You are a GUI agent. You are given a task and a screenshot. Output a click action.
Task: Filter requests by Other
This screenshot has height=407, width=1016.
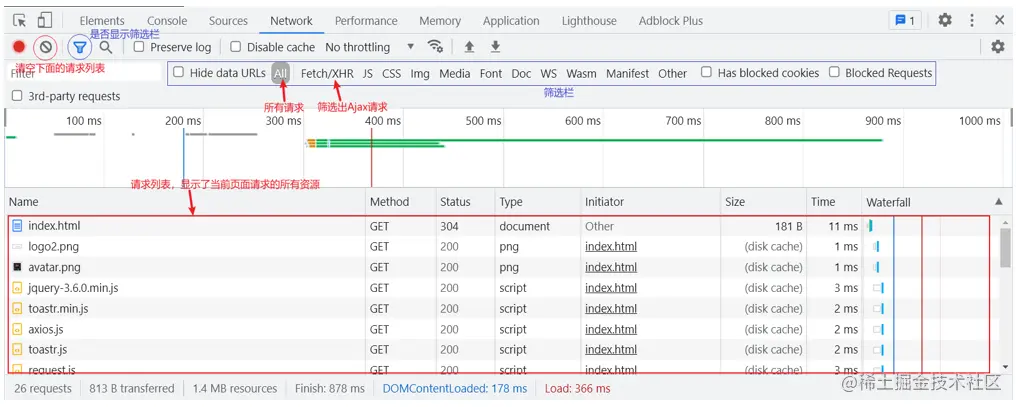673,73
